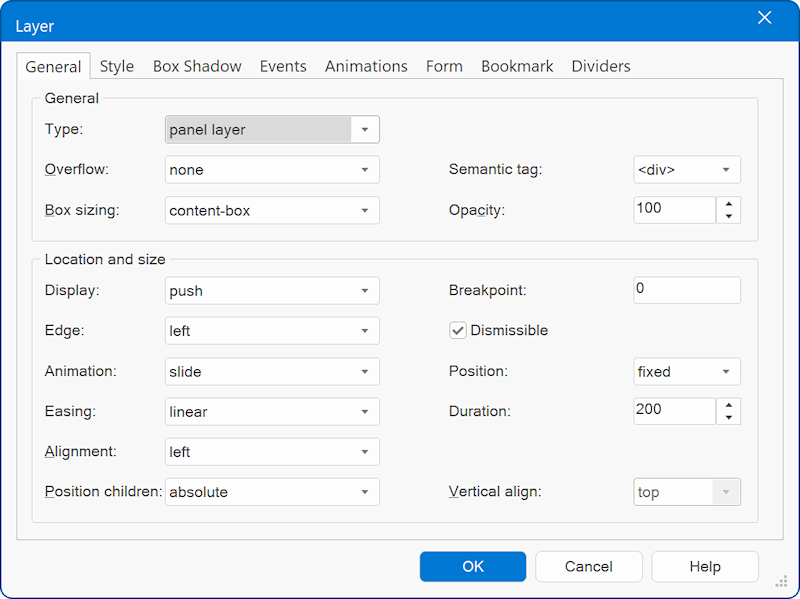This screenshot has height=599, width=800.
Task: Switch to the Style tab
Action: (x=116, y=67)
